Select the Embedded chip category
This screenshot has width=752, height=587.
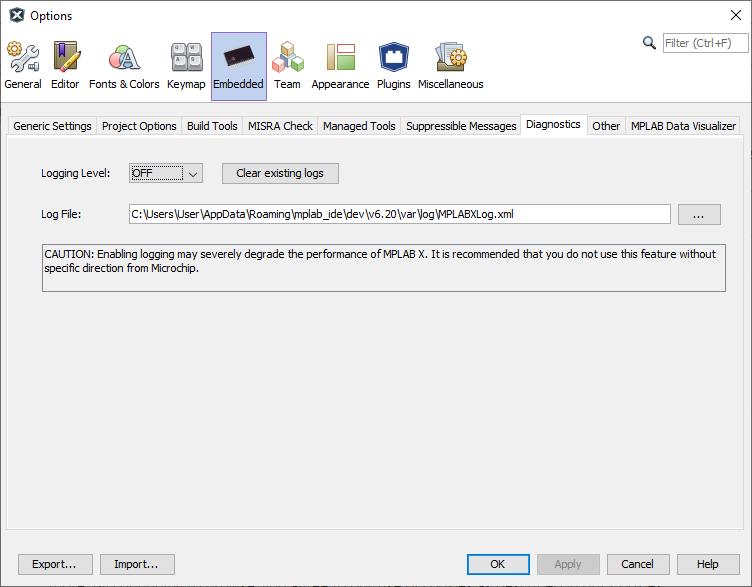[239, 66]
